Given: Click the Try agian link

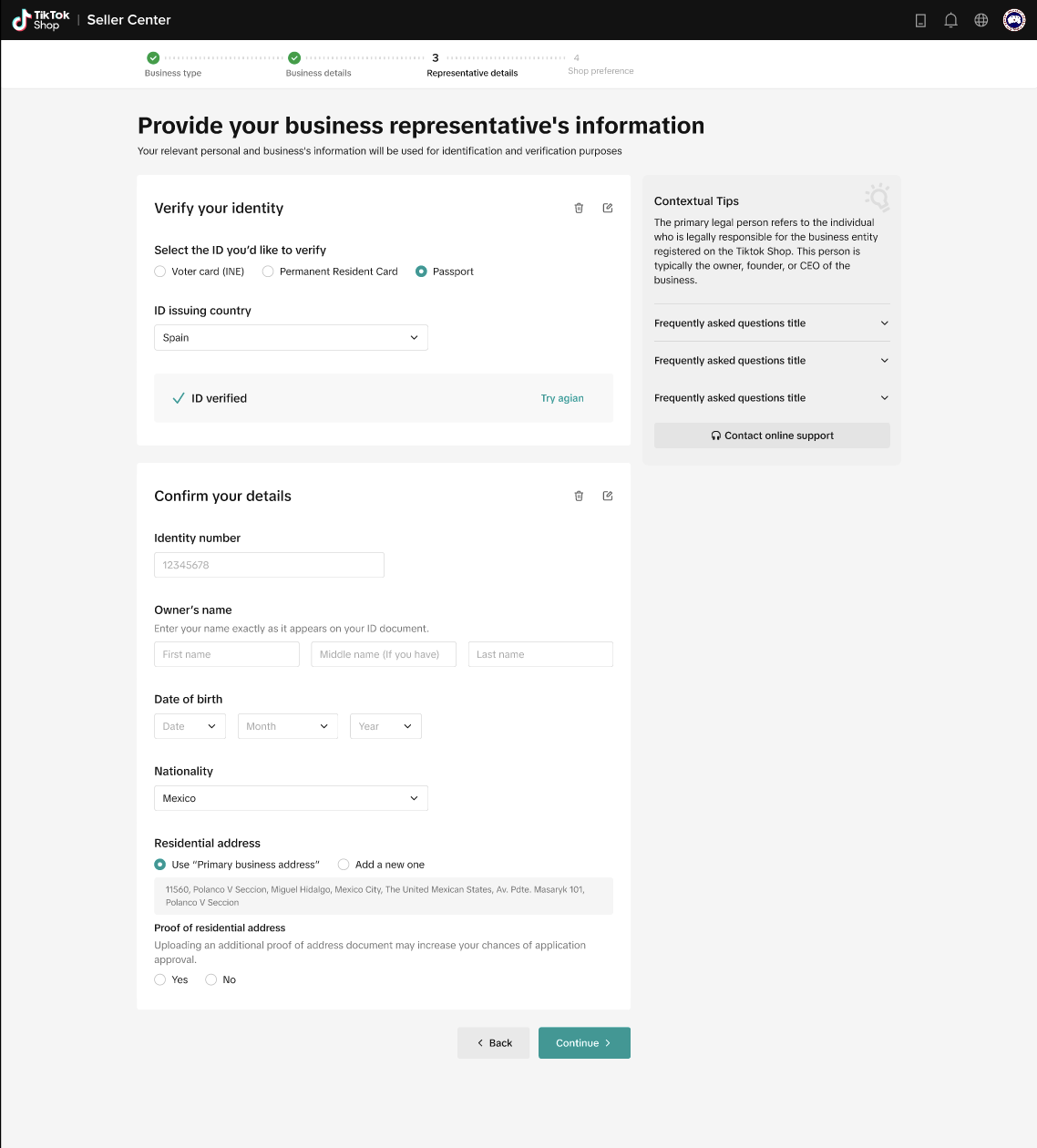Looking at the screenshot, I should coord(562,398).
